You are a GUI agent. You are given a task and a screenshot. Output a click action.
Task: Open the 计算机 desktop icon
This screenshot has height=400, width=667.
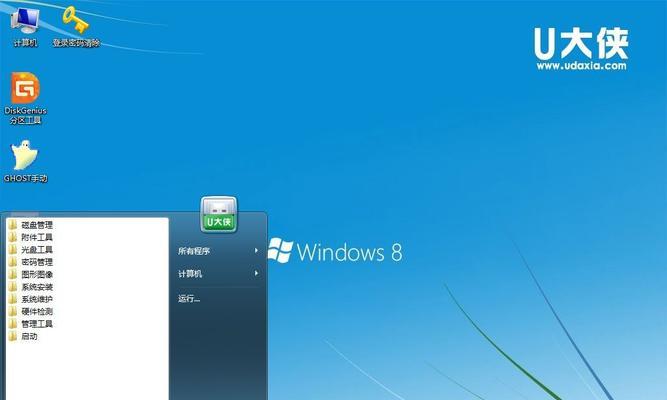click(x=25, y=26)
